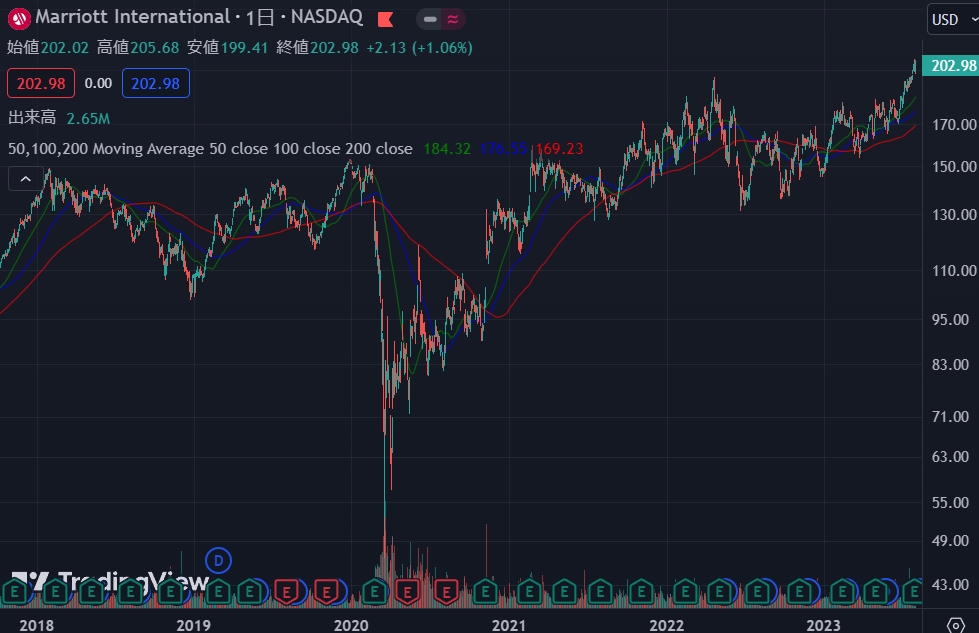The width and height of the screenshot is (979, 633).
Task: Open the USD currency dropdown
Action: pyautogui.click(x=953, y=19)
